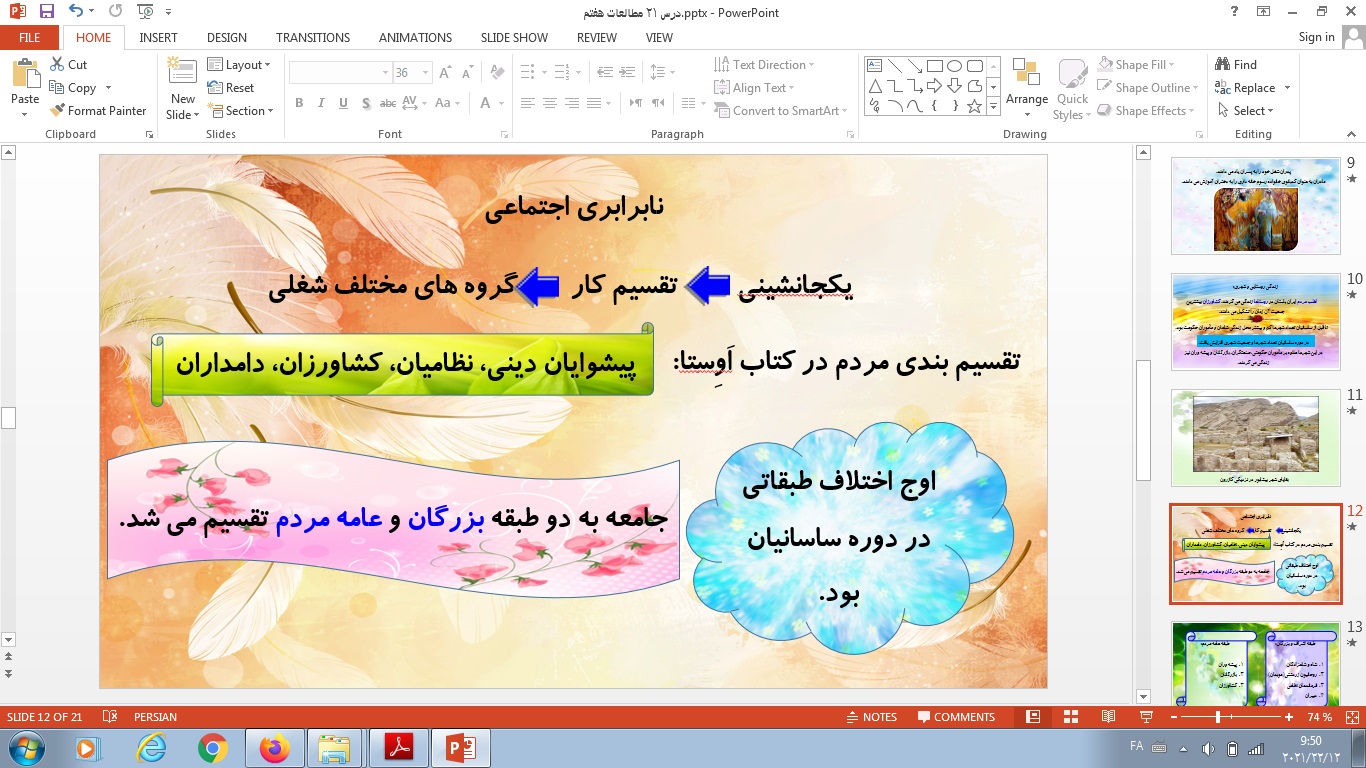This screenshot has width=1366, height=768.
Task: Click the Sign in link
Action: 1316,37
